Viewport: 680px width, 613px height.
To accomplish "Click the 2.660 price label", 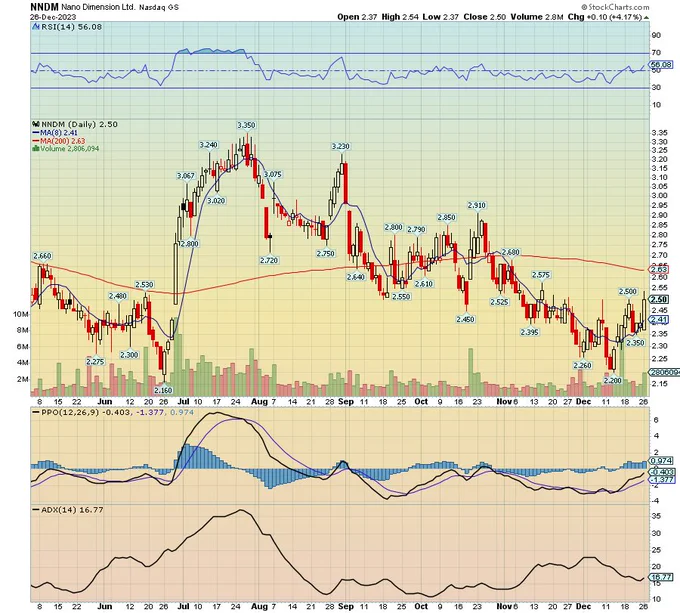I will 42,256.
